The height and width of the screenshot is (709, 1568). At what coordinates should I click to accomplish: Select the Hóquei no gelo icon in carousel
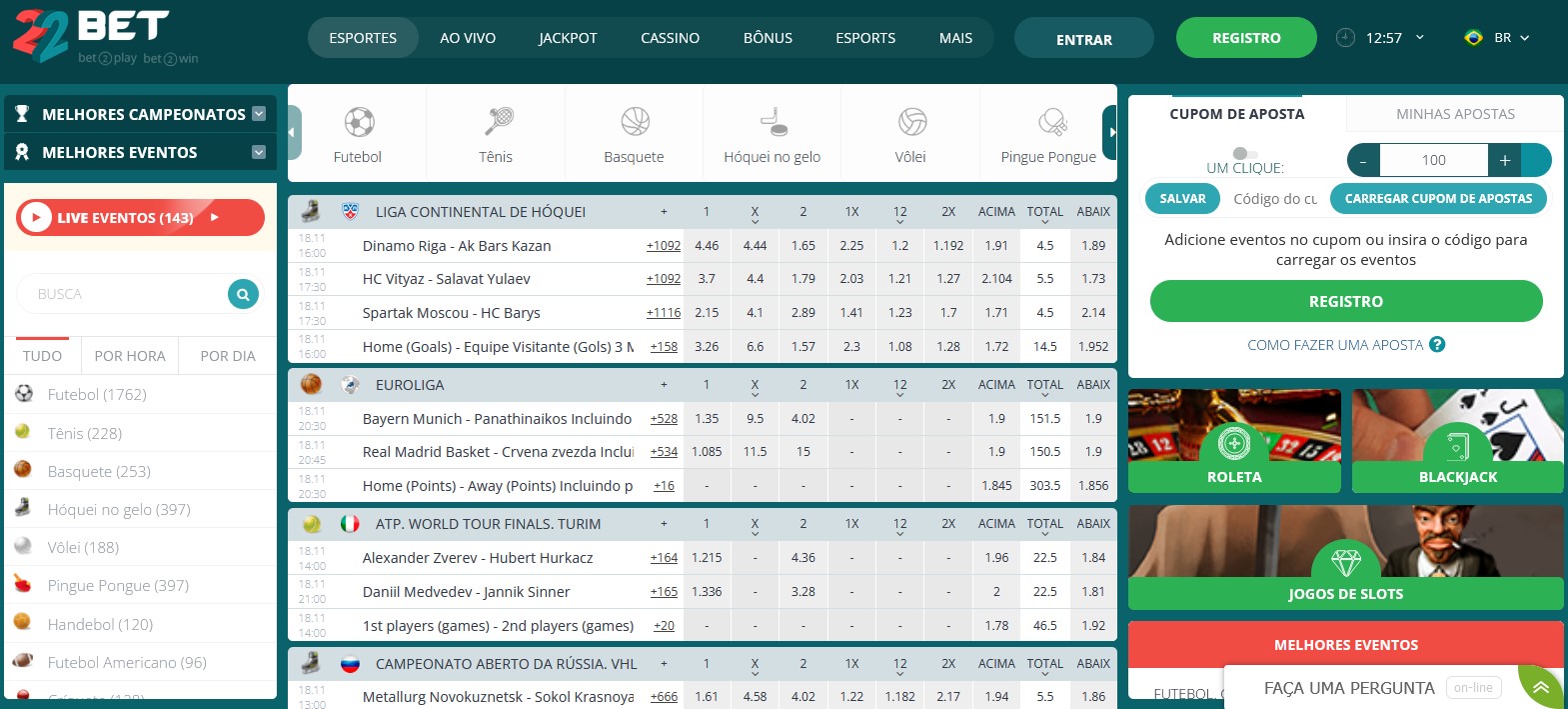774,122
